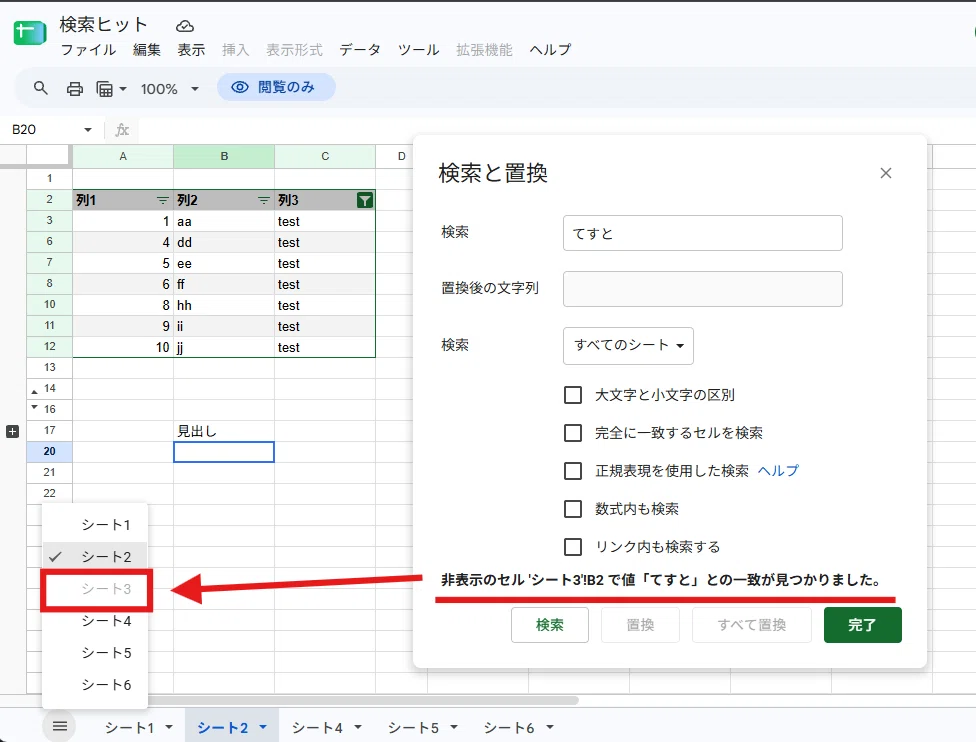The height and width of the screenshot is (742, 976).
Task: Click the 列2 filter icon
Action: coord(264,200)
